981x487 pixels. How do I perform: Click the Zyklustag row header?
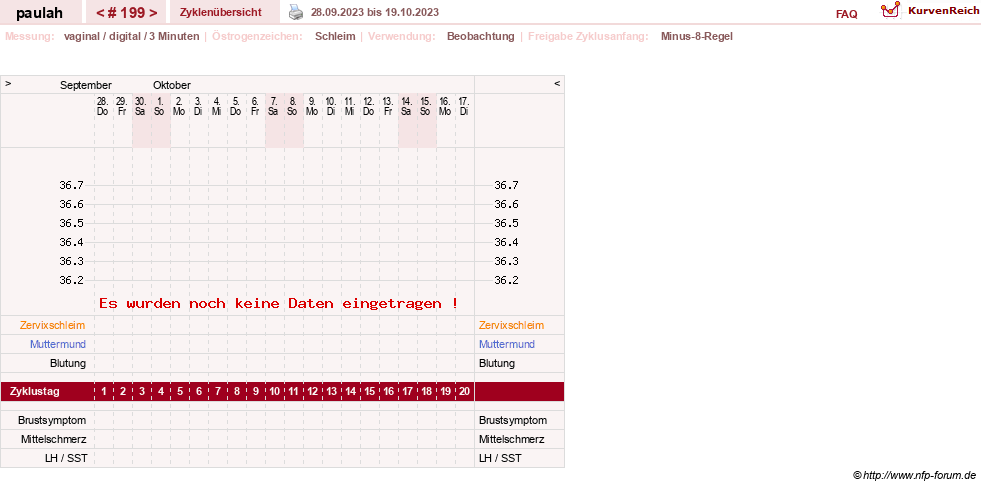(35, 392)
